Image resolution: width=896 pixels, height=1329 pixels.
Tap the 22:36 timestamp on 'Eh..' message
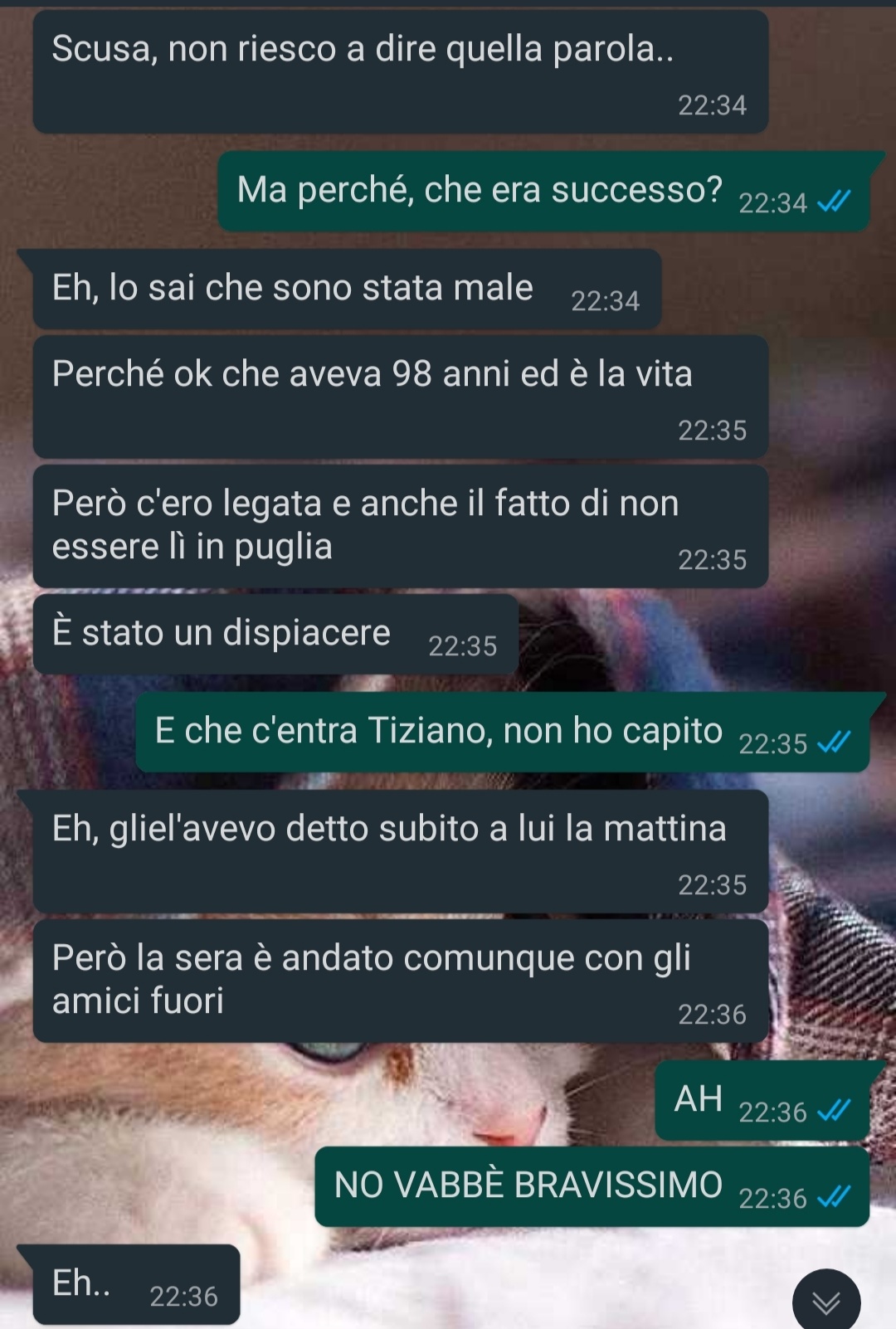(183, 1297)
